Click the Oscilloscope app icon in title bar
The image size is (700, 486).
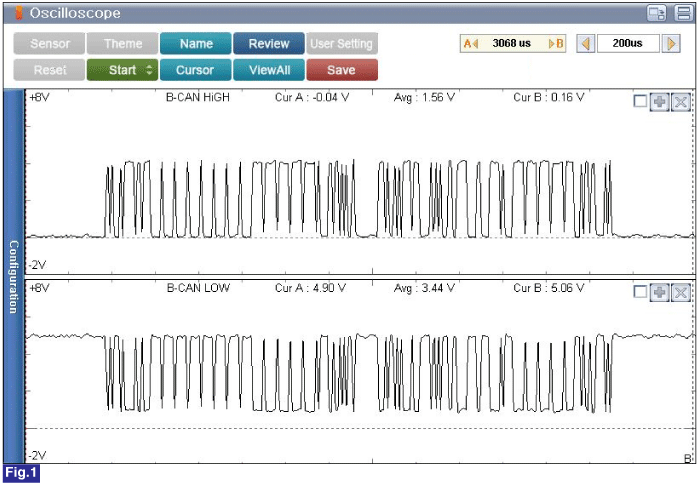[x=19, y=13]
